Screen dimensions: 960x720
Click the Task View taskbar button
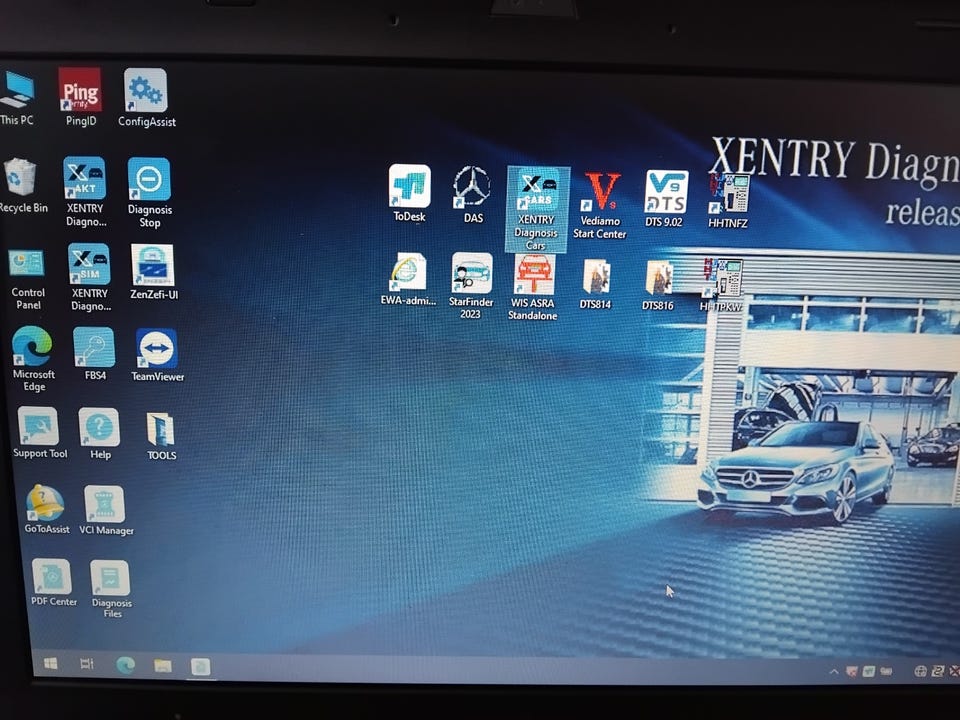[87, 664]
